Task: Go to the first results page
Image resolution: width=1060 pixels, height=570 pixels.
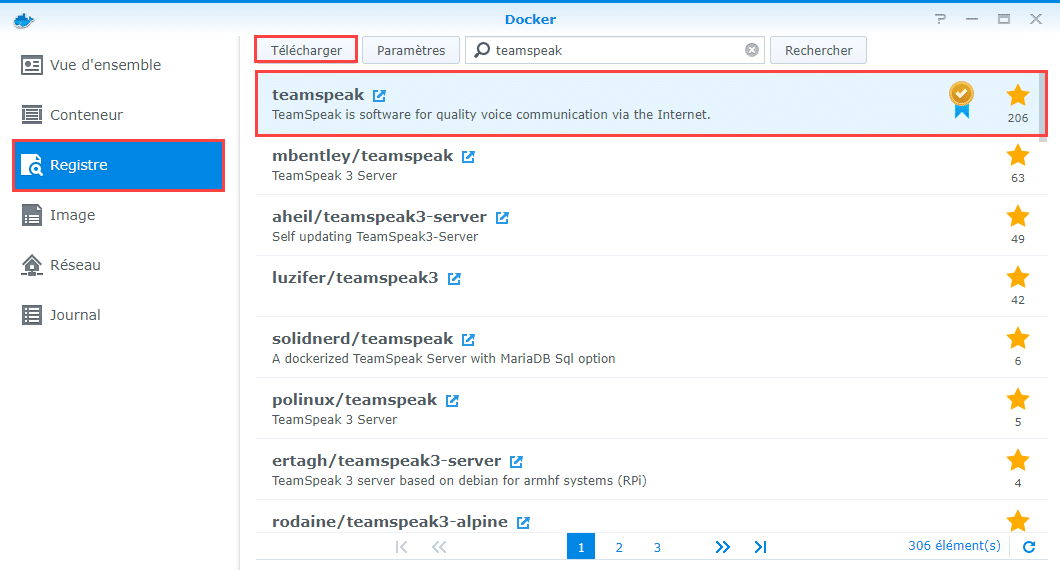Action: (402, 547)
